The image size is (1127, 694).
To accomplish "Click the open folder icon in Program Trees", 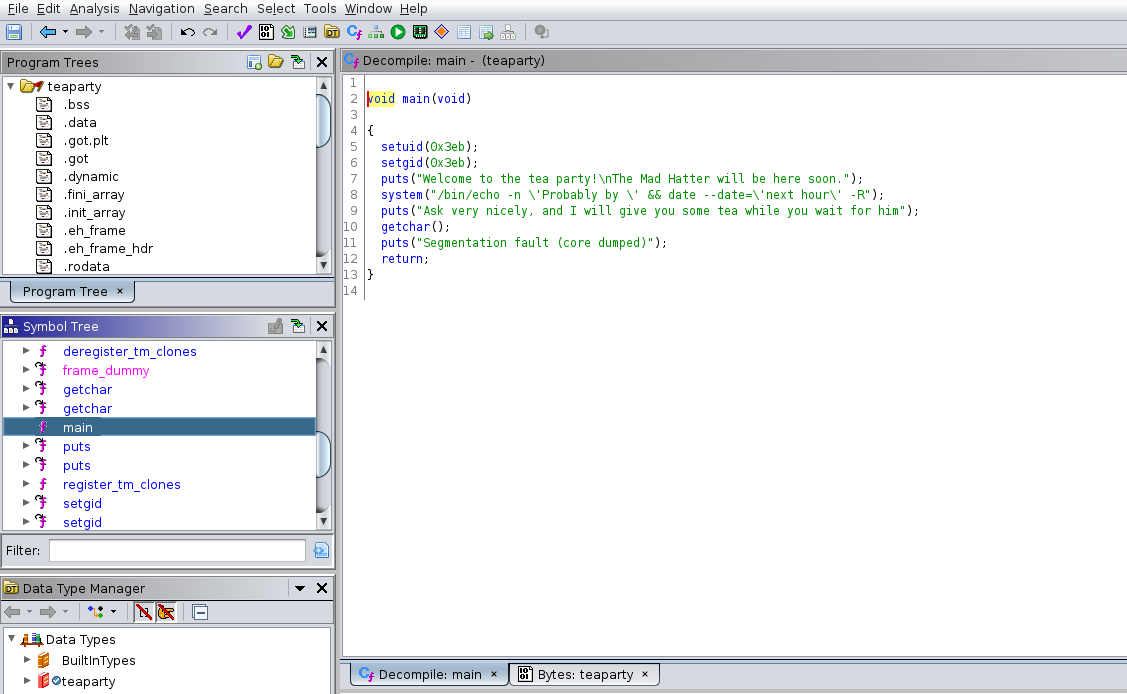I will [x=276, y=62].
